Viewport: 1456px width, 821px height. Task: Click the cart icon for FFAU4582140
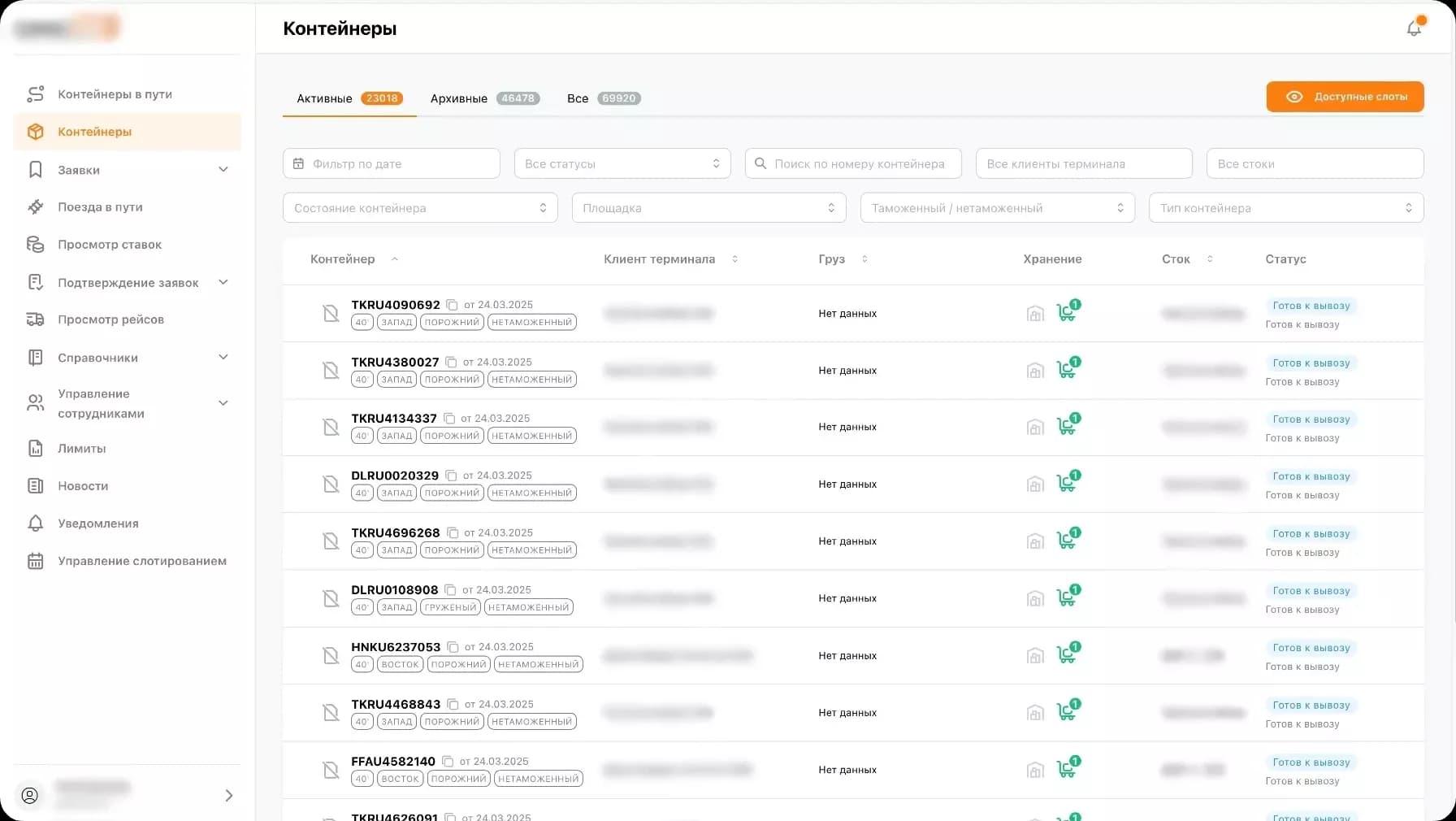tap(1066, 769)
